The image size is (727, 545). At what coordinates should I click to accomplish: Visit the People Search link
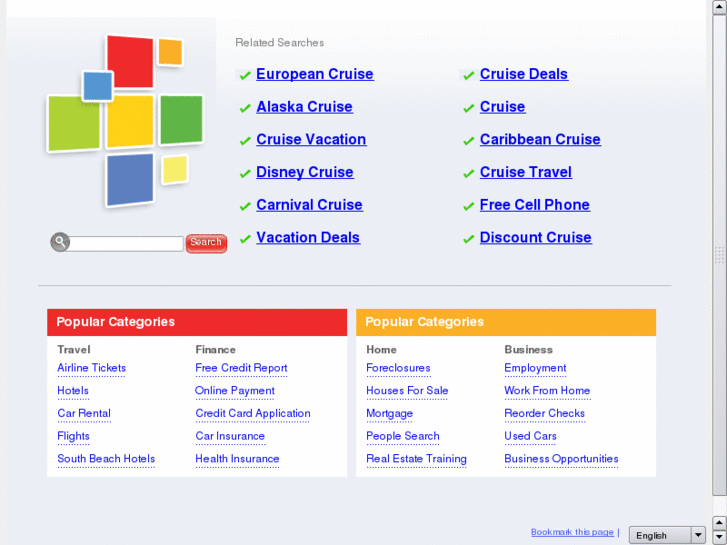tap(403, 436)
